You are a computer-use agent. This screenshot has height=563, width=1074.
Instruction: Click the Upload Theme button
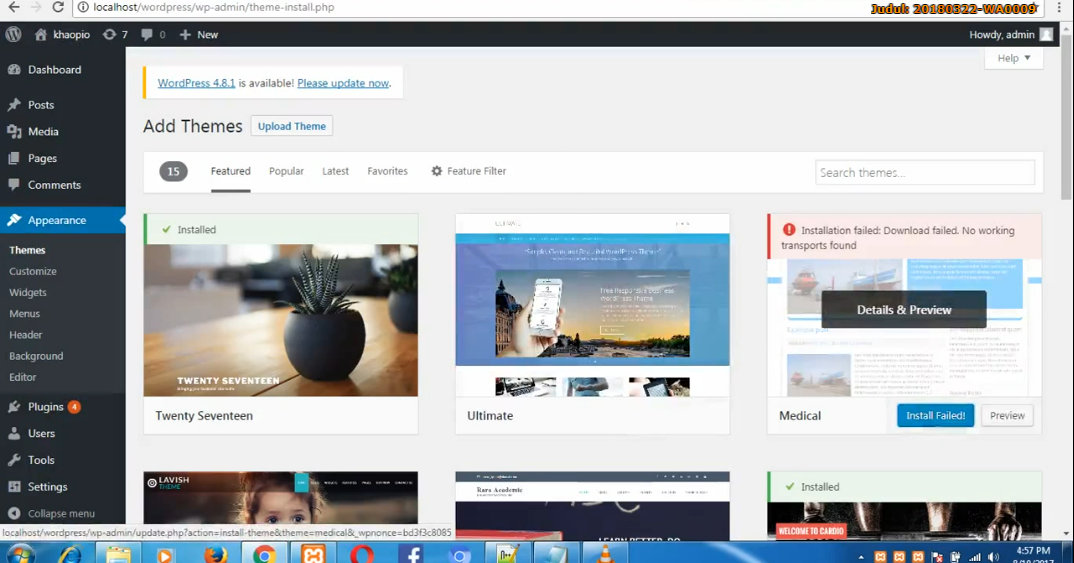[x=292, y=126]
